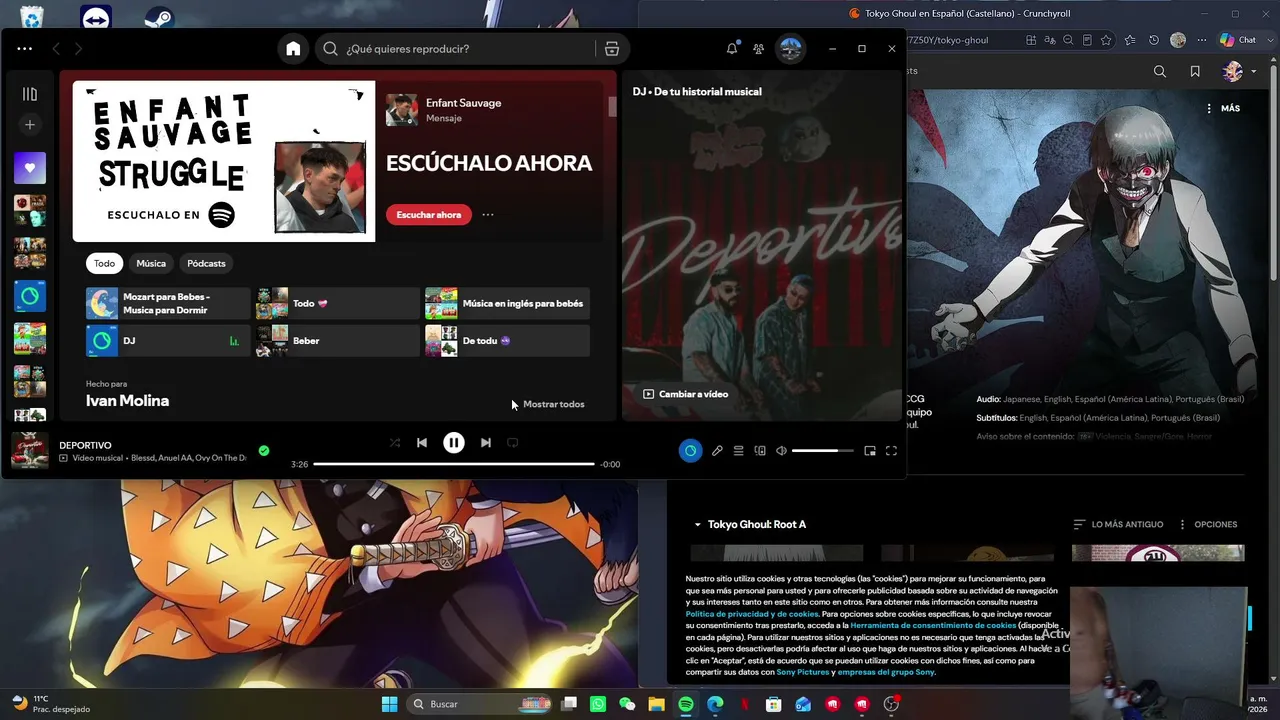Image resolution: width=1280 pixels, height=720 pixels.
Task: Toggle shuffle in Spotify player
Action: point(395,442)
